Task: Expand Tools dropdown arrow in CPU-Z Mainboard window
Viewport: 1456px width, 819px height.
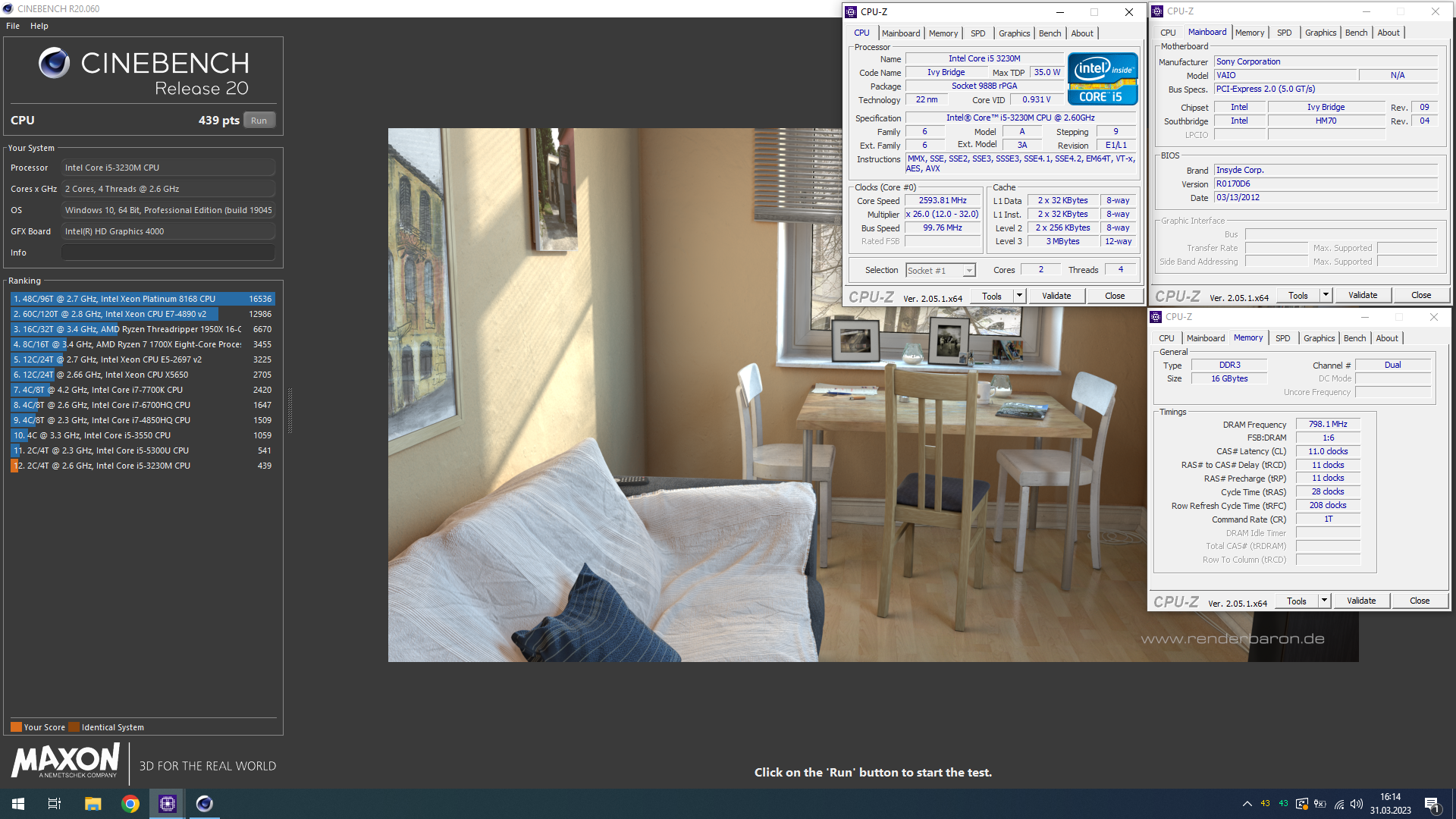Action: (x=1326, y=296)
